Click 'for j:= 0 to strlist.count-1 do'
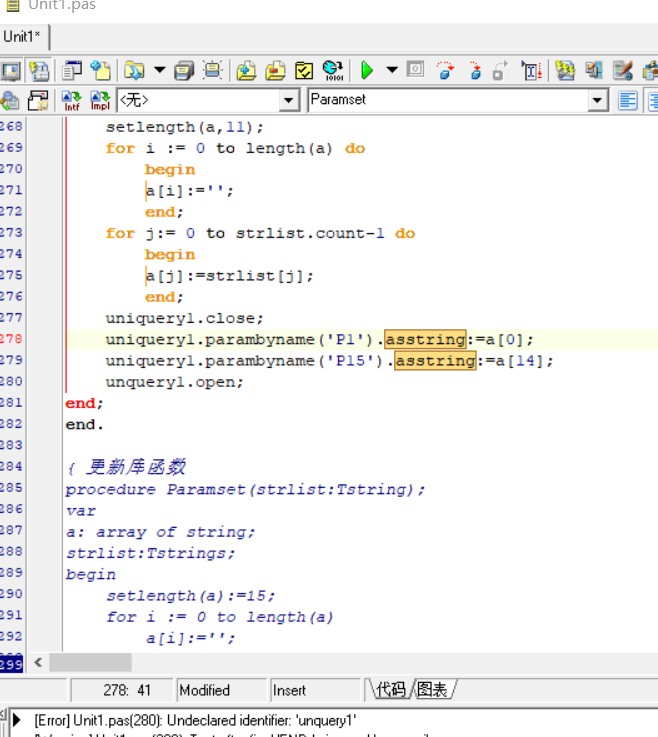 (260, 233)
